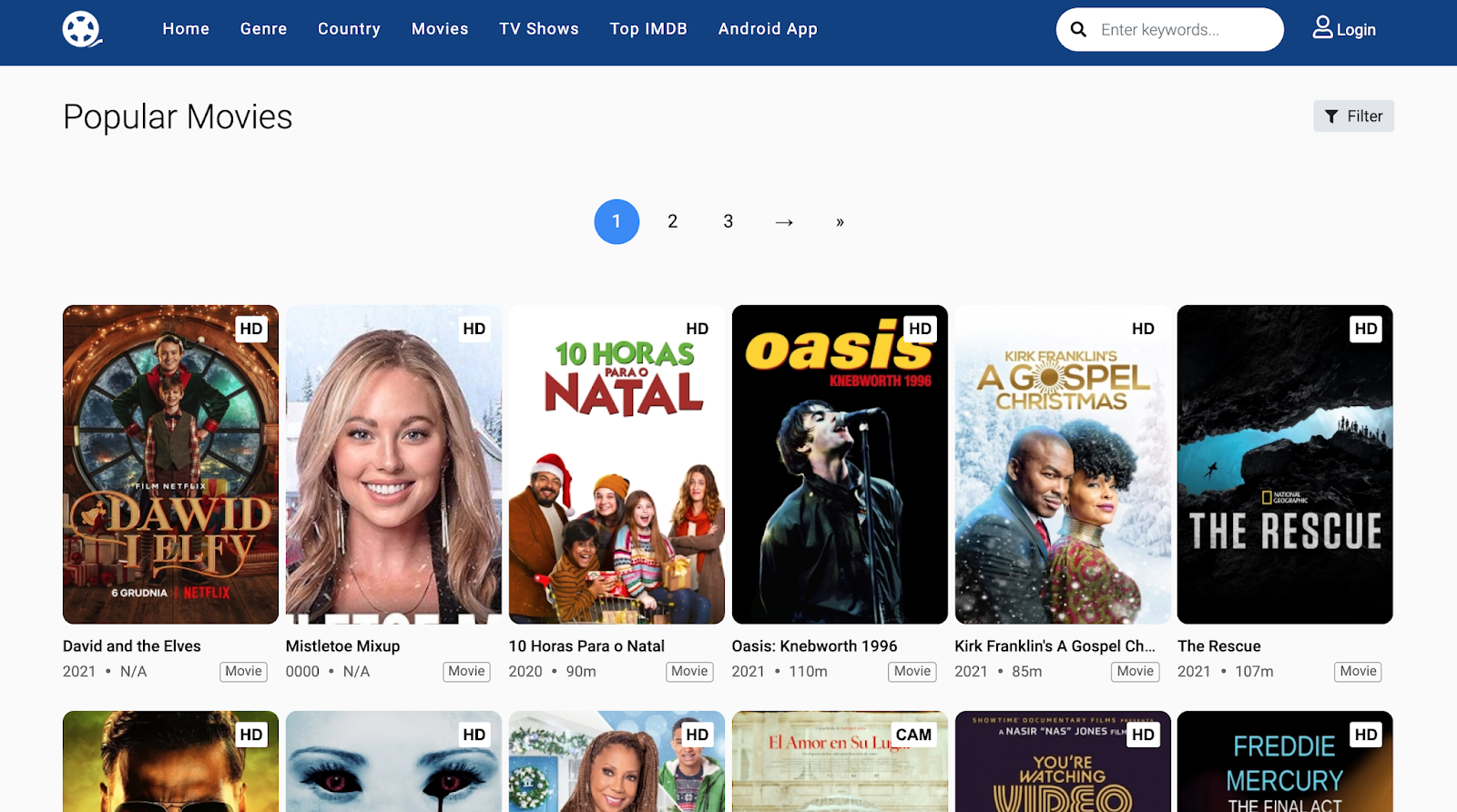Viewport: 1457px width, 812px height.
Task: Click Movie tag under 10 Horas Para o Natal
Action: click(x=689, y=672)
